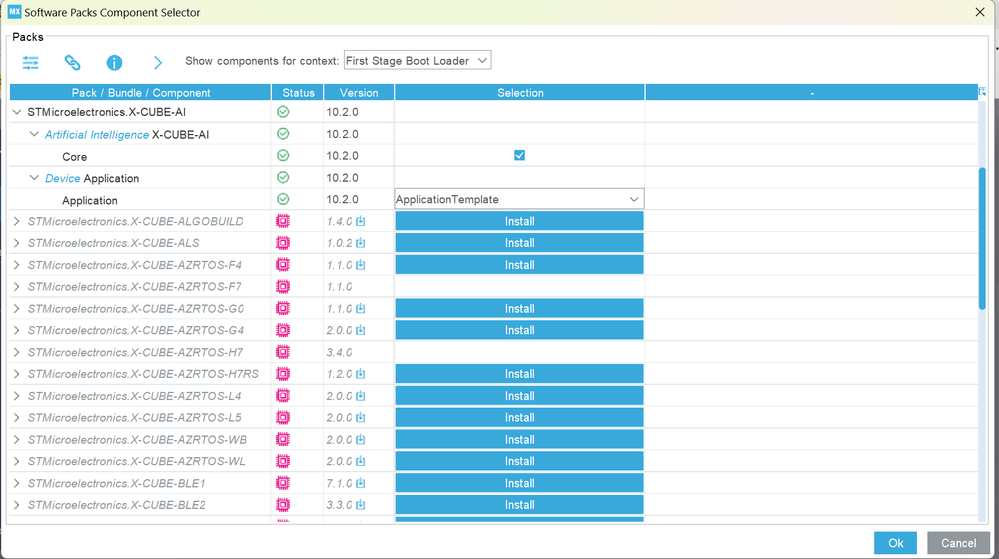999x559 pixels.
Task: Expand the X-CUBE-BLE2 pack
Action: click(x=17, y=505)
